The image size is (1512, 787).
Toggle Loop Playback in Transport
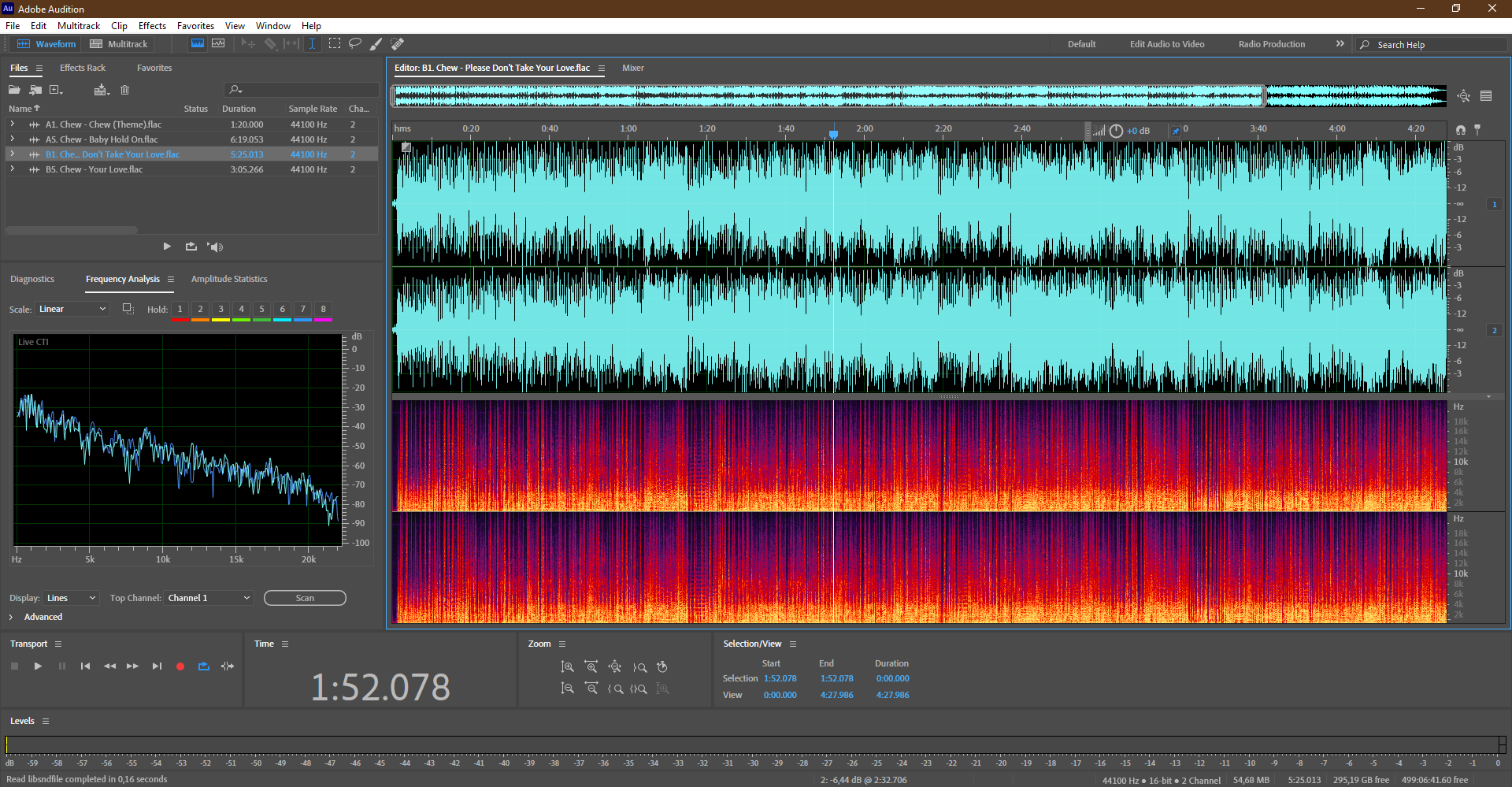pyautogui.click(x=204, y=666)
